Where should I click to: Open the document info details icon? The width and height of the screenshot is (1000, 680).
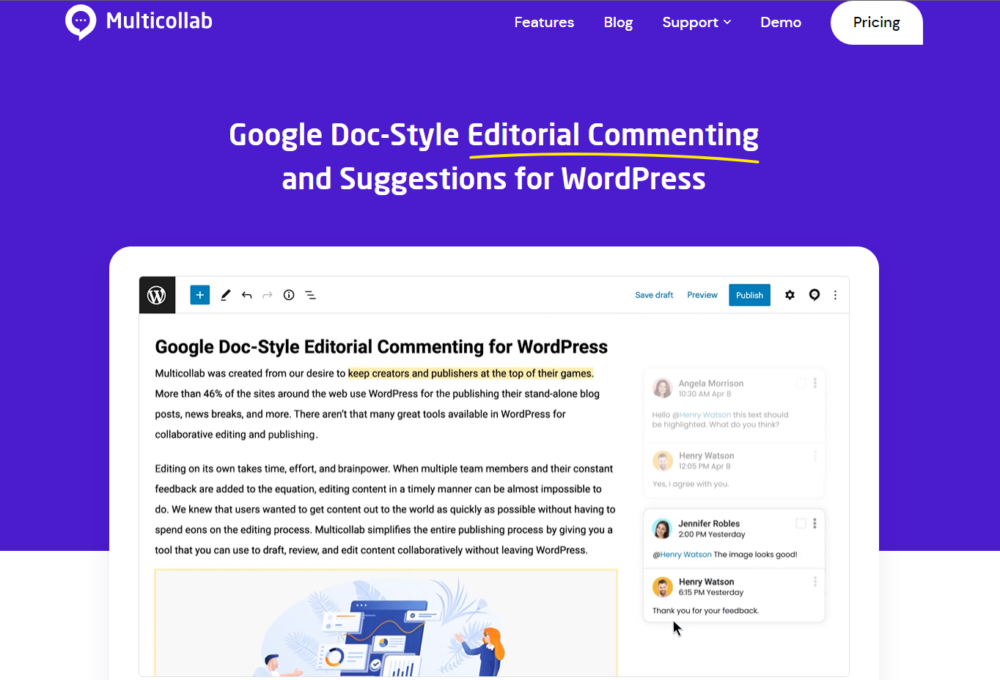289,295
